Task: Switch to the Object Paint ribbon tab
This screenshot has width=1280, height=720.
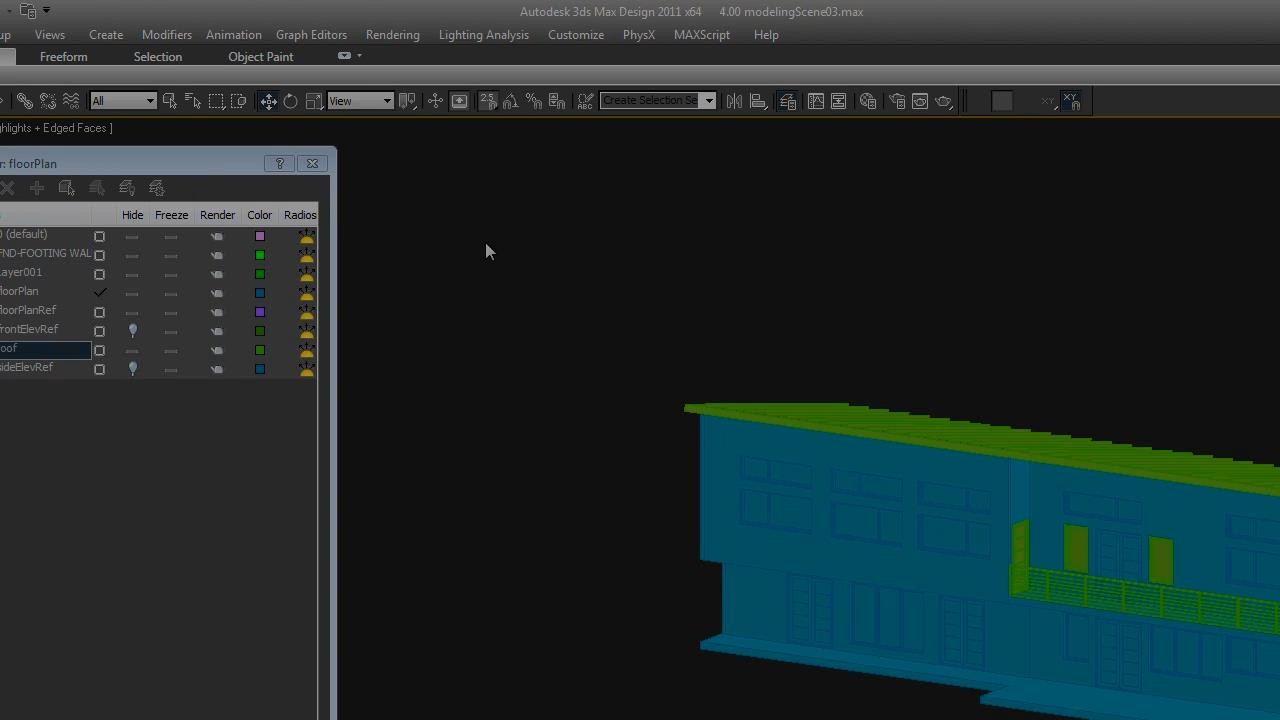Action: click(x=261, y=57)
